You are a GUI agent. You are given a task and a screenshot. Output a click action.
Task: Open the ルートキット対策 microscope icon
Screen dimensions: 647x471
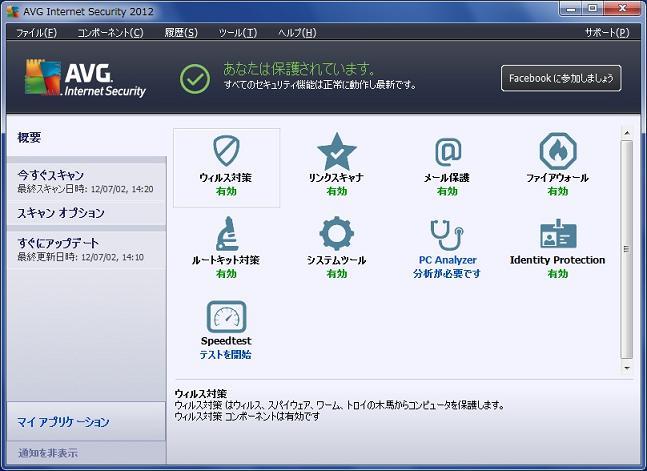click(x=227, y=234)
